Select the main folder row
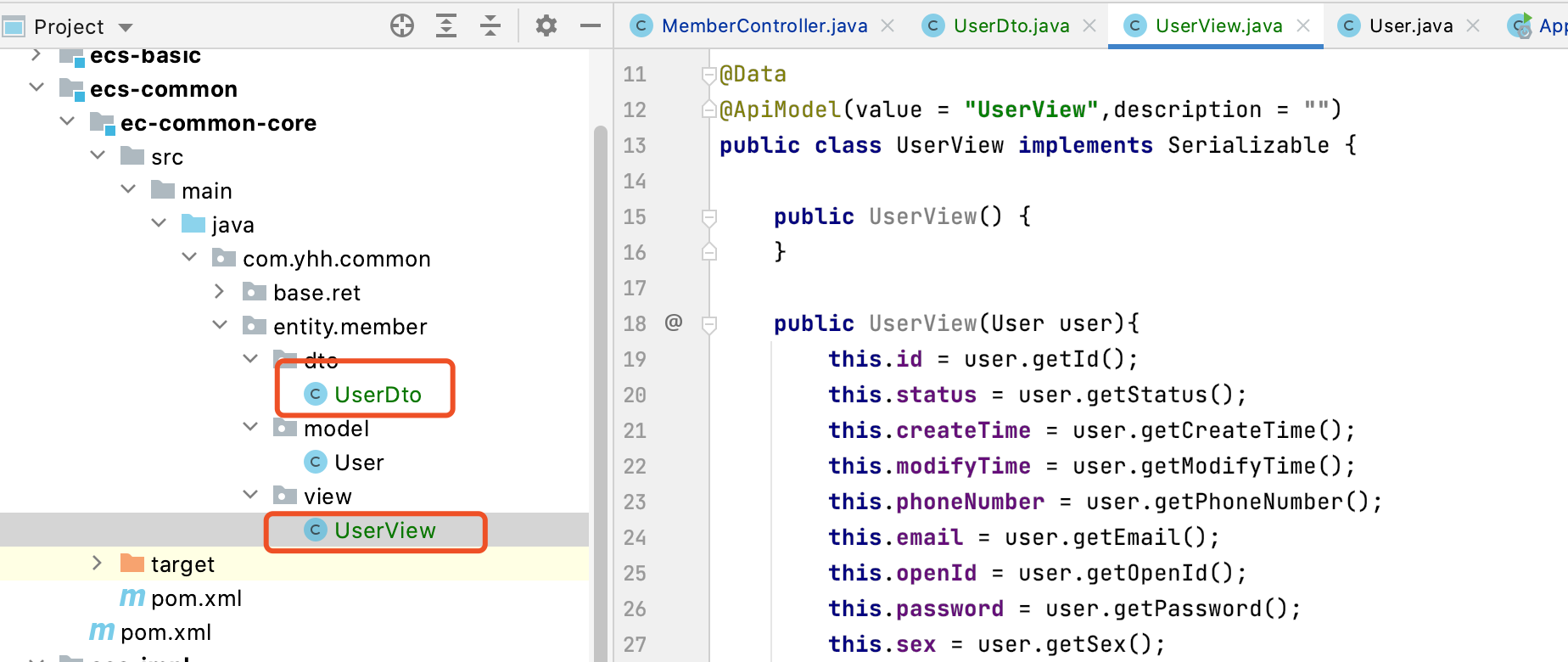This screenshot has height=662, width=1568. coord(294,191)
